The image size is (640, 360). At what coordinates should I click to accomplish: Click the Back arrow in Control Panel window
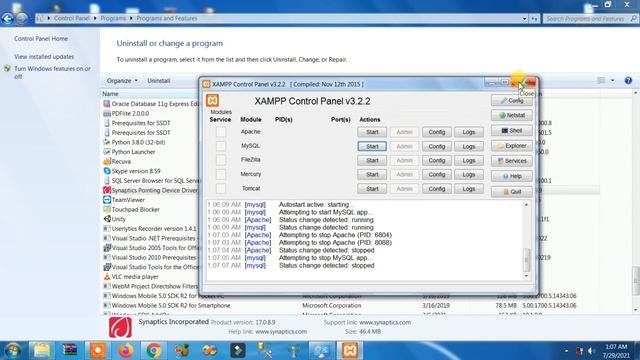click(x=7, y=18)
